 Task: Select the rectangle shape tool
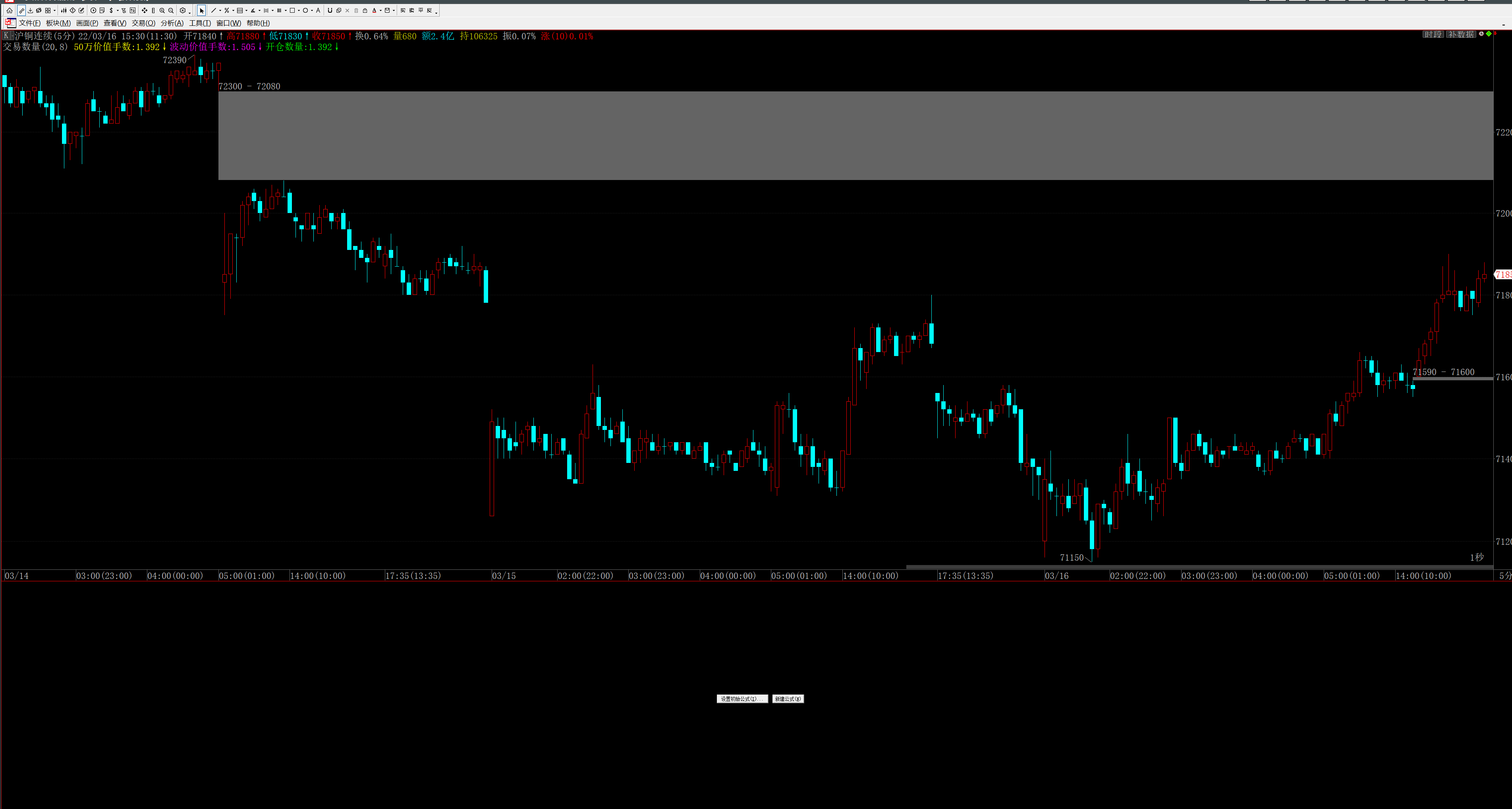[292, 11]
